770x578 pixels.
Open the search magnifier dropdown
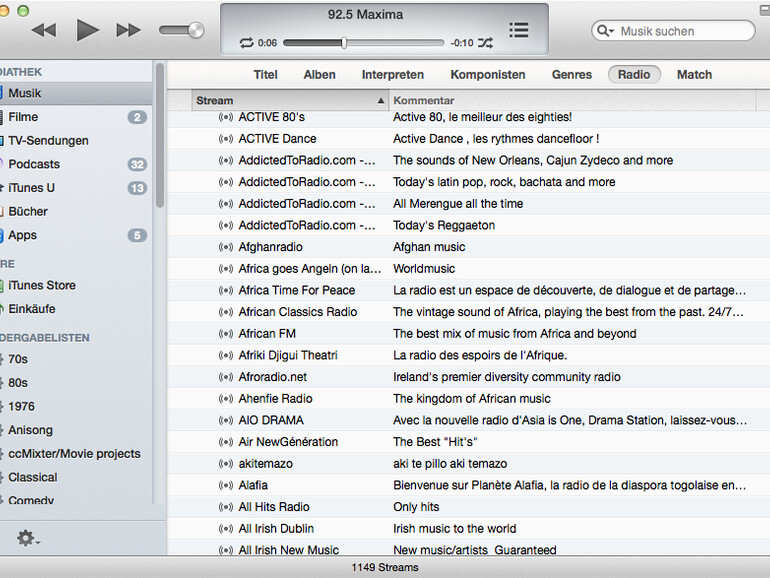coord(606,31)
